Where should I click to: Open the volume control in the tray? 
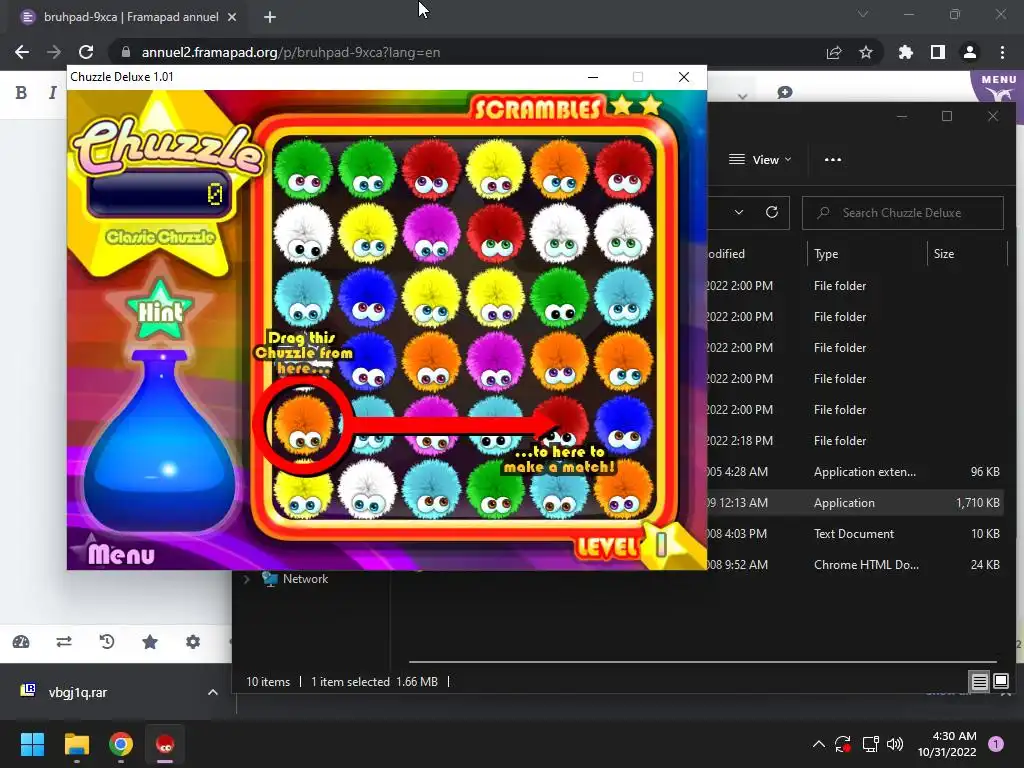pyautogui.click(x=895, y=744)
